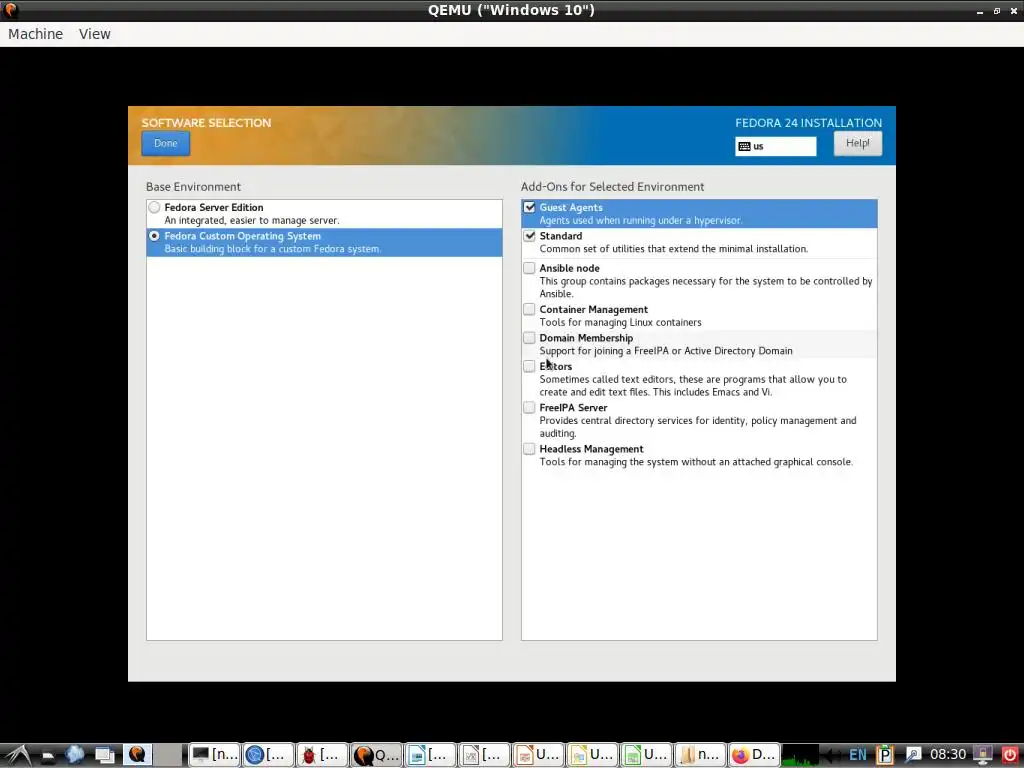
Task: Click the red power button icon
Action: click(x=1010, y=756)
